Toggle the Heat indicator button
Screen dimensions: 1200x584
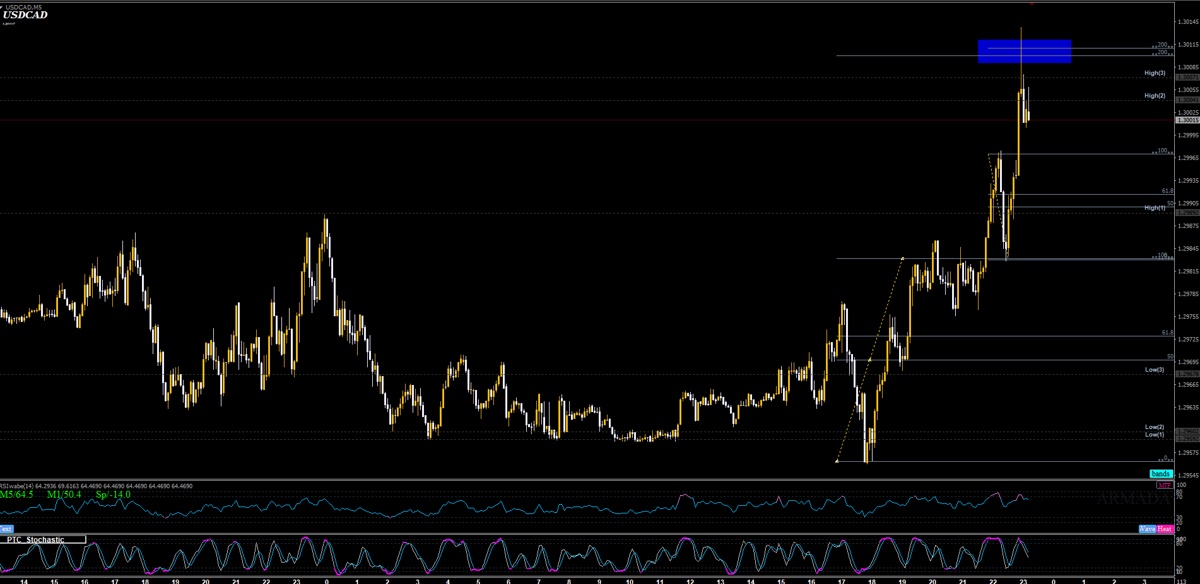[1165, 529]
